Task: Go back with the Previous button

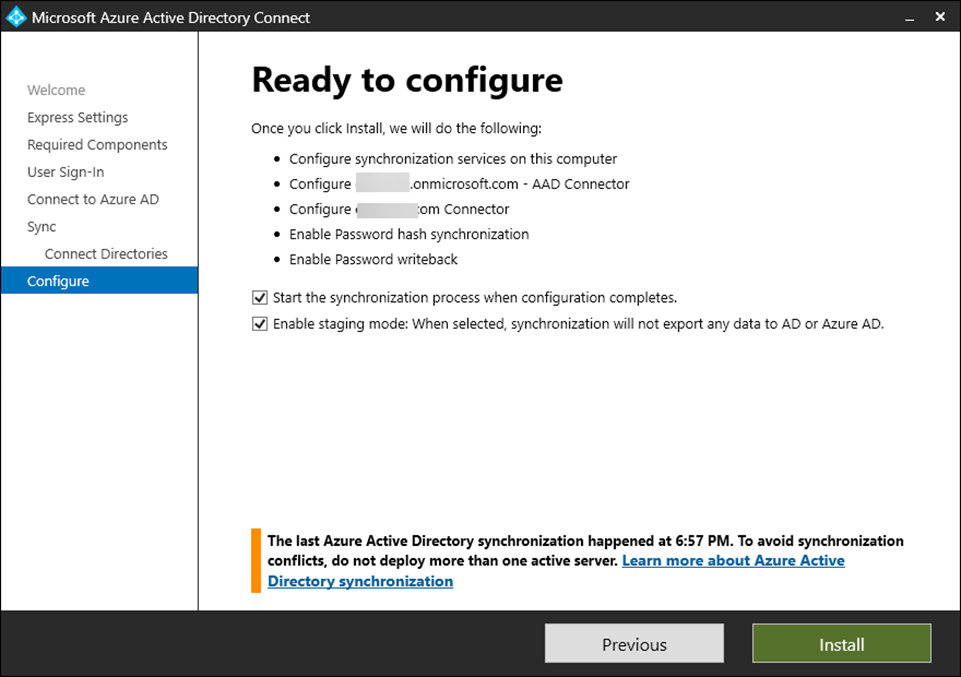Action: pos(634,644)
